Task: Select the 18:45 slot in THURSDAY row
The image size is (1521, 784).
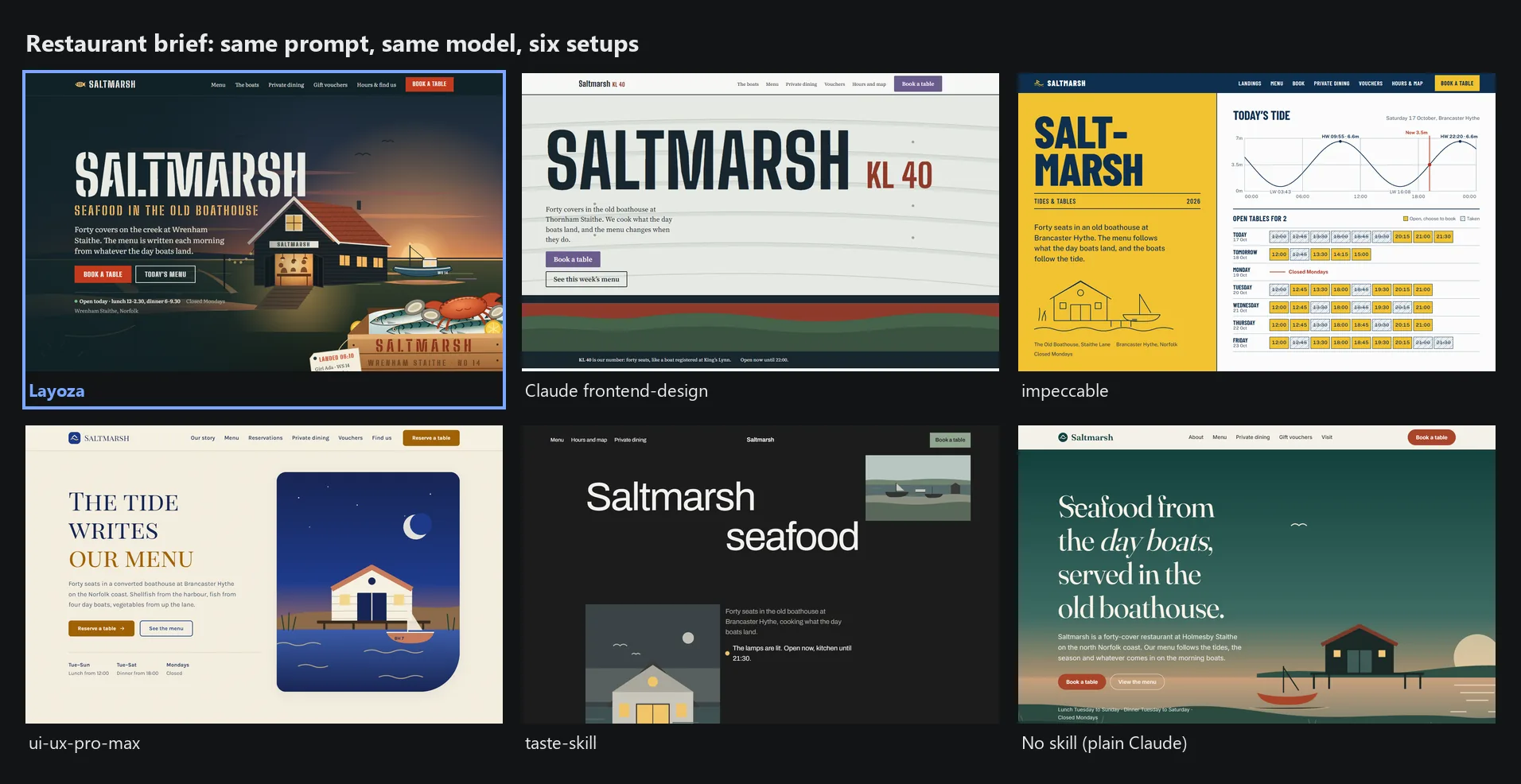Action: click(x=1361, y=325)
